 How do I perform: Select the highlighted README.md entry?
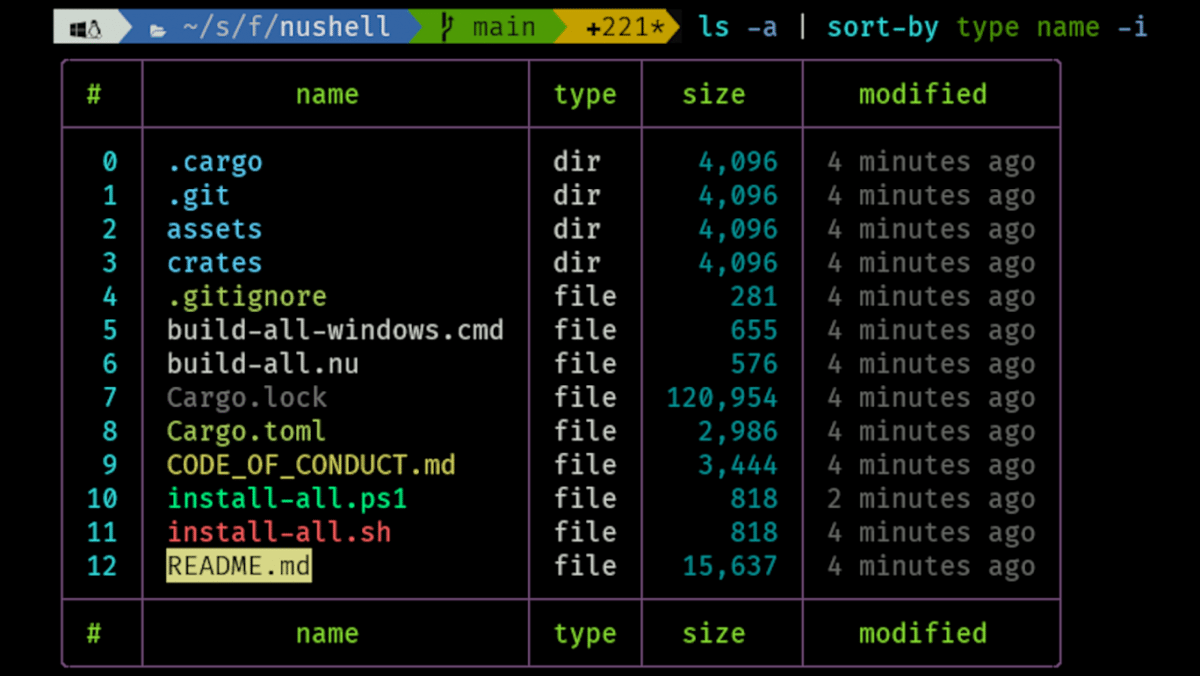coord(239,566)
